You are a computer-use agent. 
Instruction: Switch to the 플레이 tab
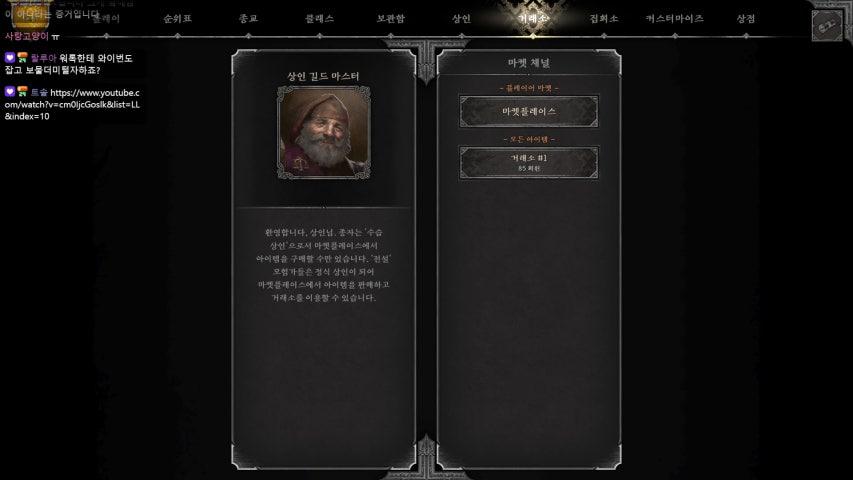point(106,19)
